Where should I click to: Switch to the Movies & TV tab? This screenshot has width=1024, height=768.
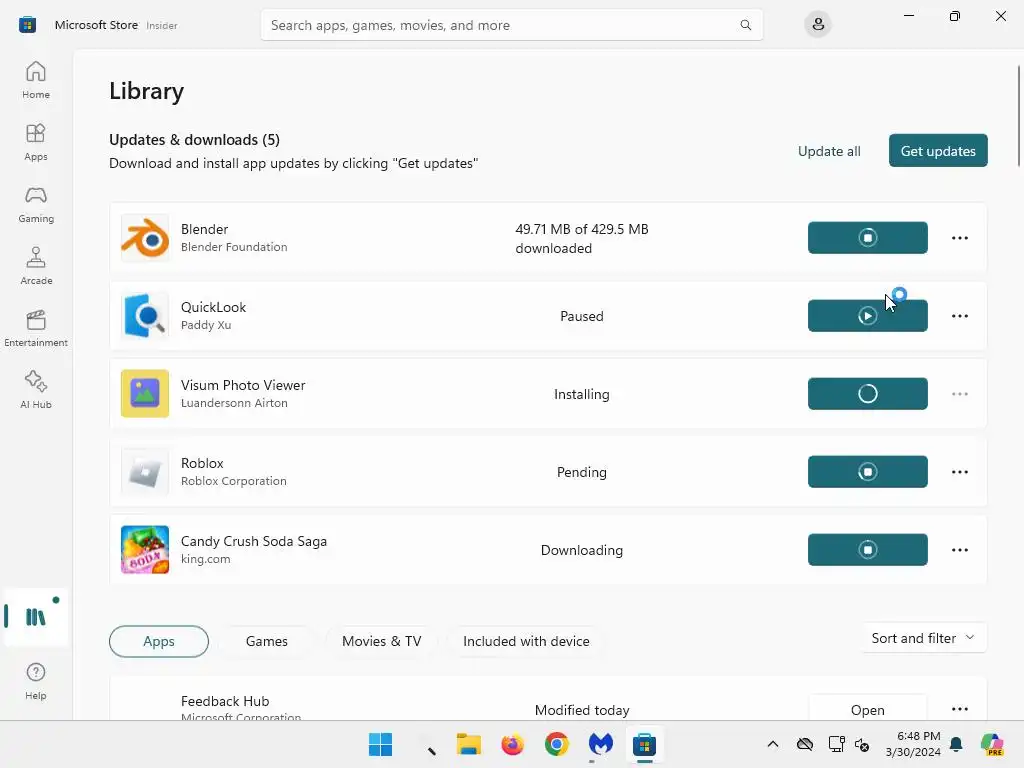point(381,641)
